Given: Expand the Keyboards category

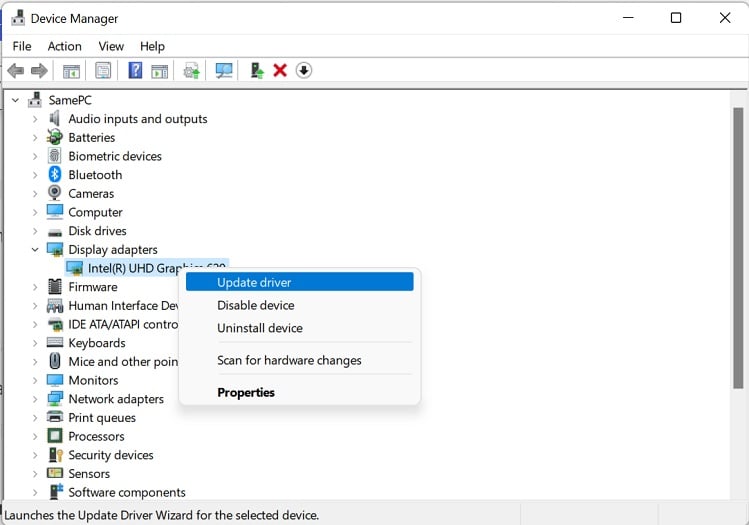Looking at the screenshot, I should click(x=35, y=343).
